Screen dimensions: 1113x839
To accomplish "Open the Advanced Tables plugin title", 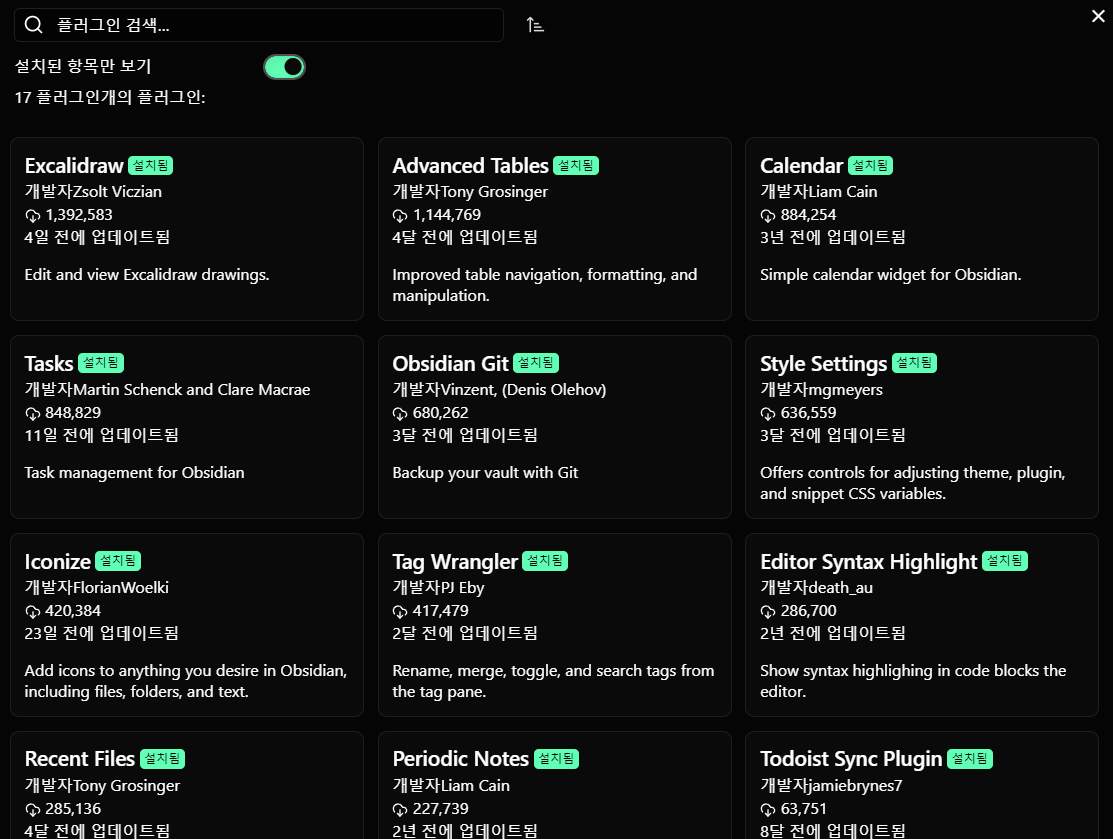I will tap(470, 165).
